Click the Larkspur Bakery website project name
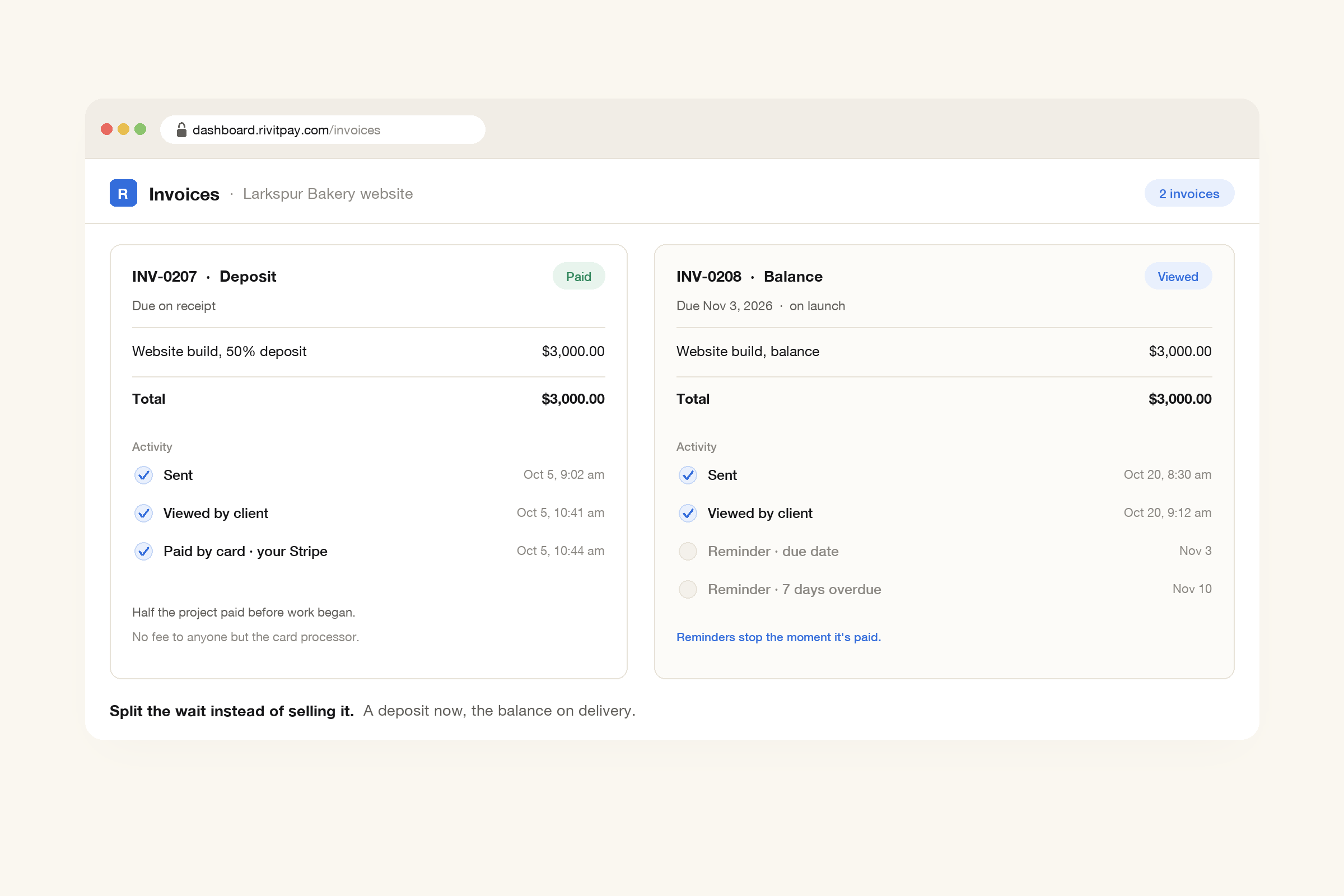Image resolution: width=1344 pixels, height=896 pixels. coord(328,194)
